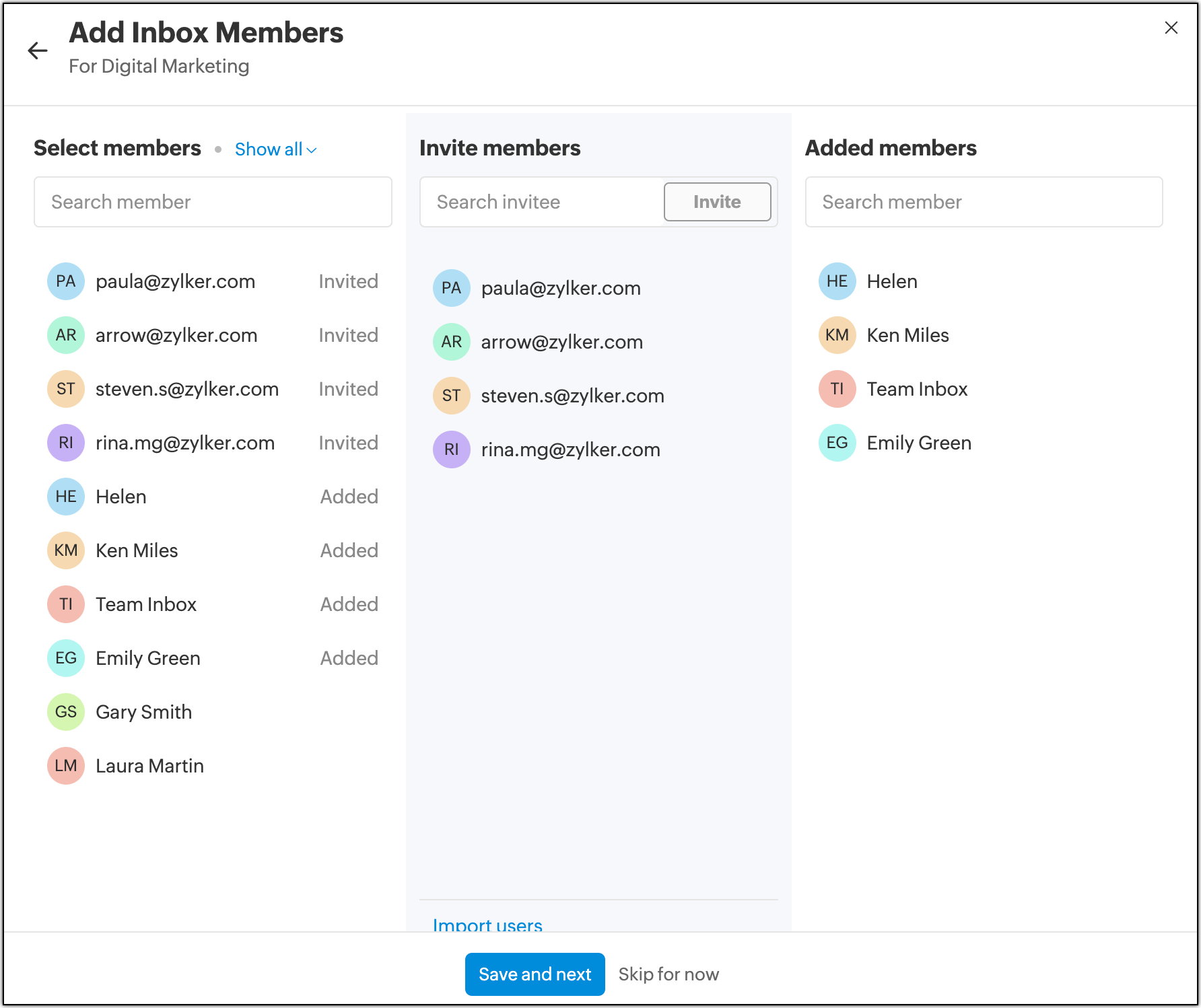This screenshot has height=1008, width=1201.
Task: Choose Skip for now
Action: [x=668, y=974]
